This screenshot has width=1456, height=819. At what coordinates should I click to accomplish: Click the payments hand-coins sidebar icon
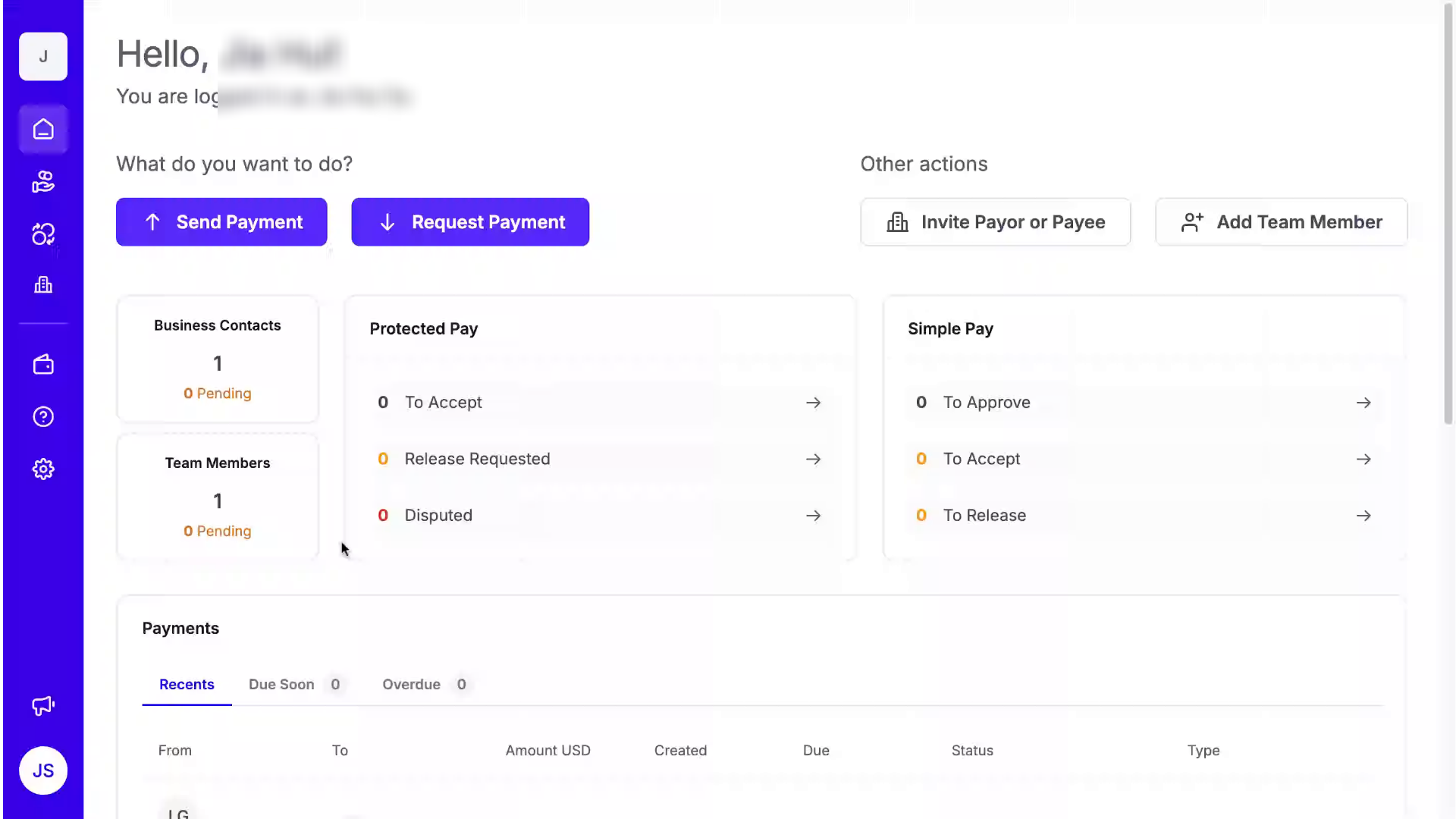[43, 182]
